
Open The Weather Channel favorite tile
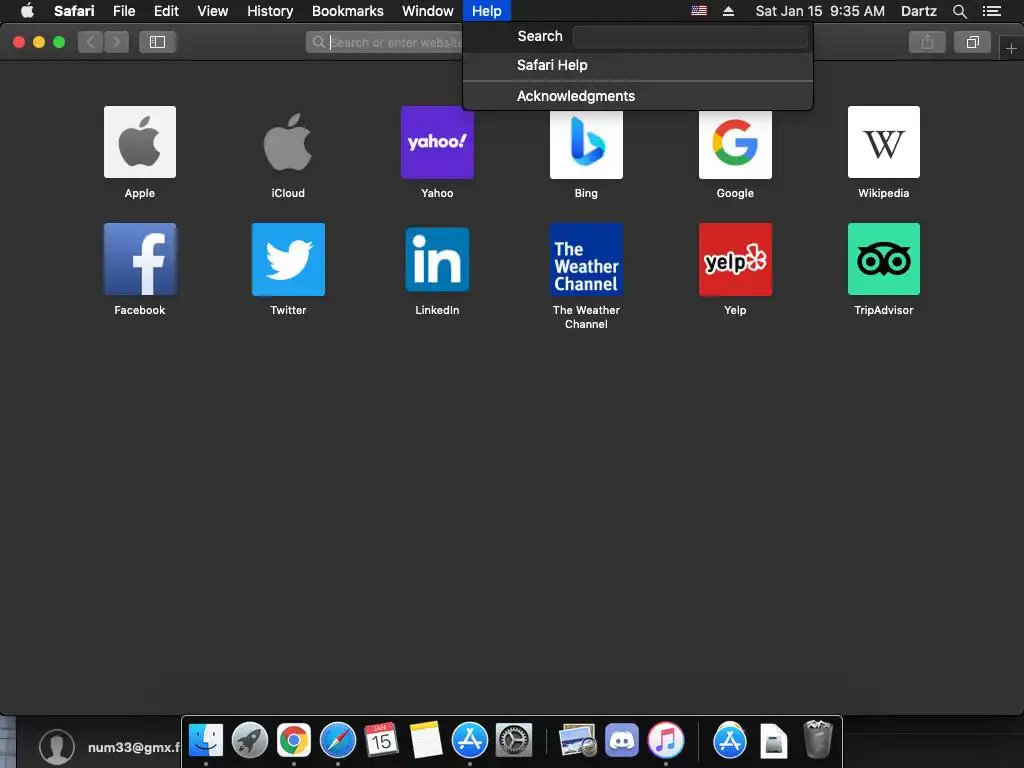[x=586, y=259]
